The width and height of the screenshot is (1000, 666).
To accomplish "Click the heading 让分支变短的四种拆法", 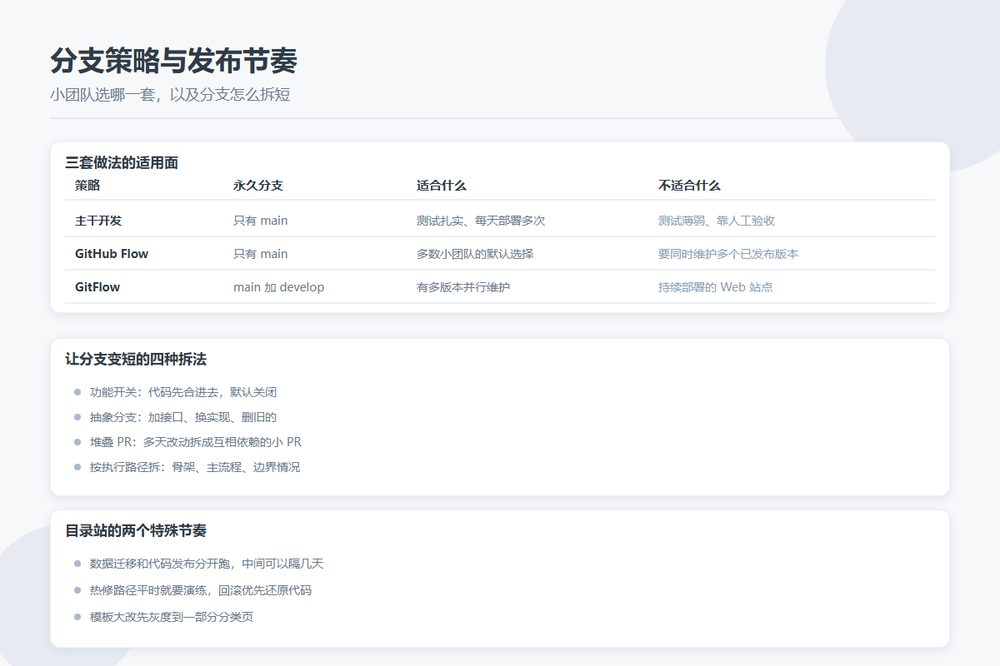I will pyautogui.click(x=136, y=359).
